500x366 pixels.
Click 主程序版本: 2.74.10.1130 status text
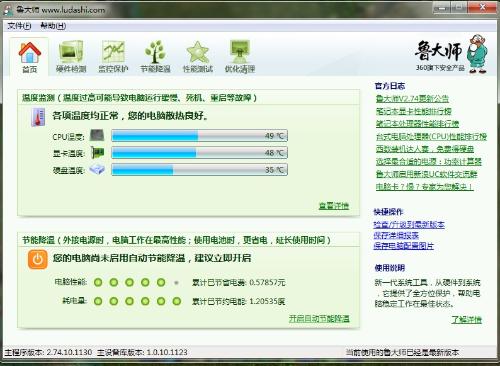coord(48,352)
